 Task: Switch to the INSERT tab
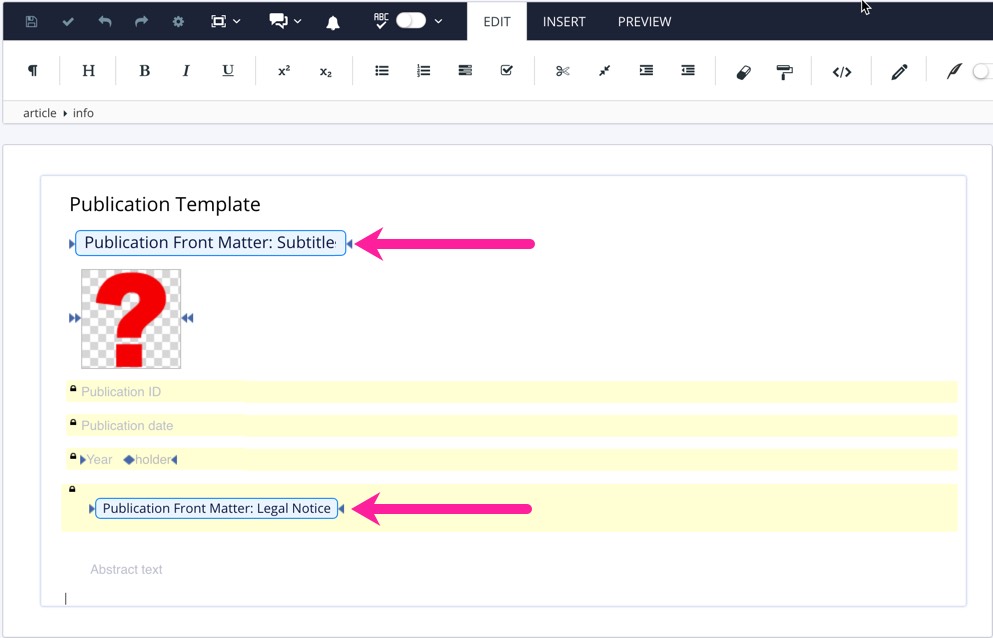tap(564, 21)
